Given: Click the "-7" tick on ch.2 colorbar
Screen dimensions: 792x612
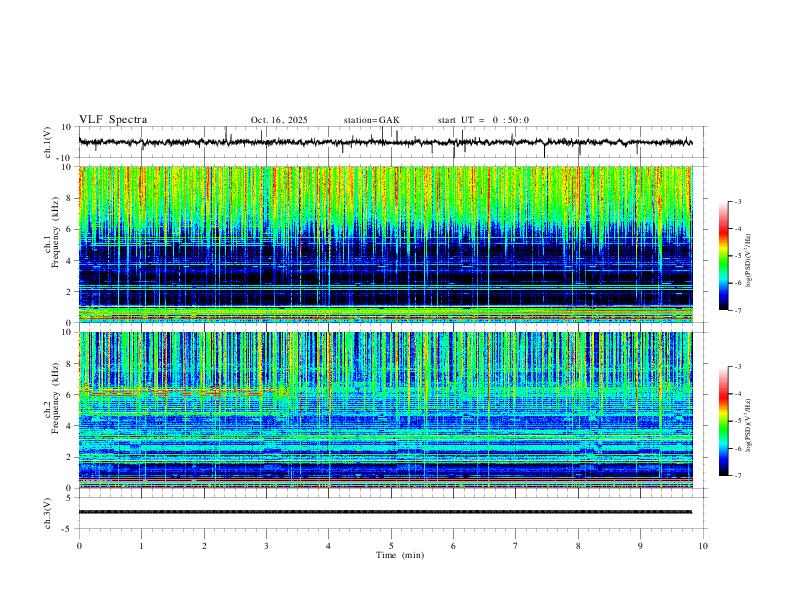Looking at the screenshot, I should [x=738, y=476].
